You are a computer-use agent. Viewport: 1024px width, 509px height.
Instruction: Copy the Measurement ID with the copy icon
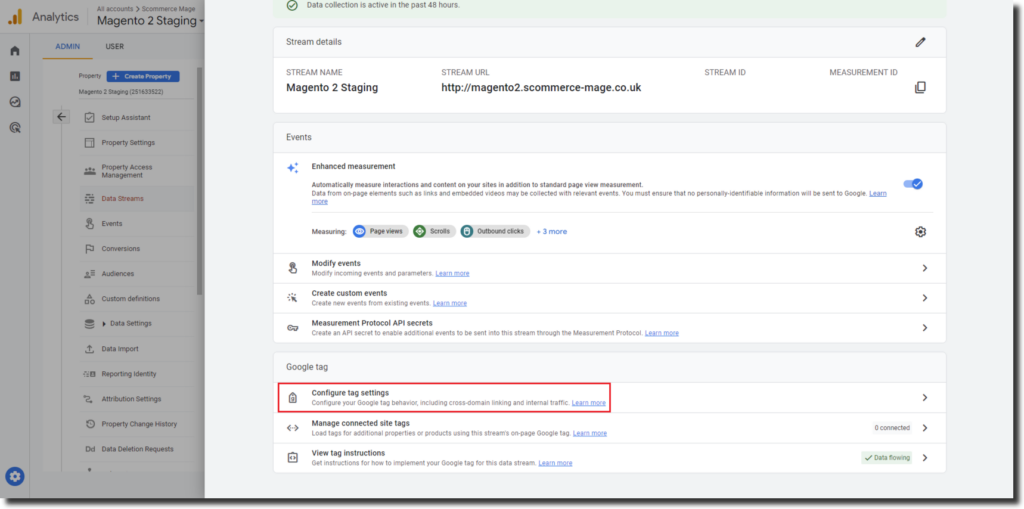[920, 88]
